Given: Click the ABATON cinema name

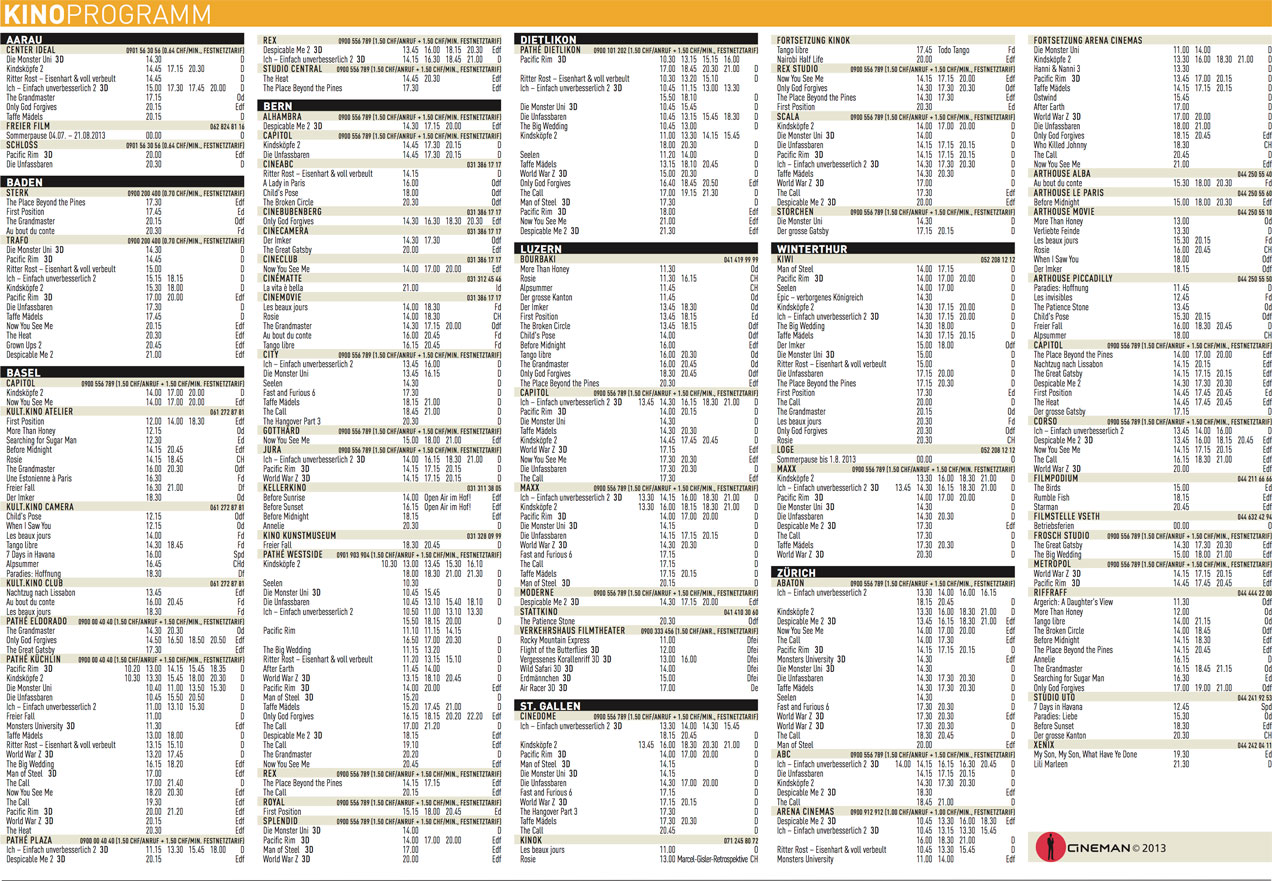Looking at the screenshot, I should (x=790, y=582).
